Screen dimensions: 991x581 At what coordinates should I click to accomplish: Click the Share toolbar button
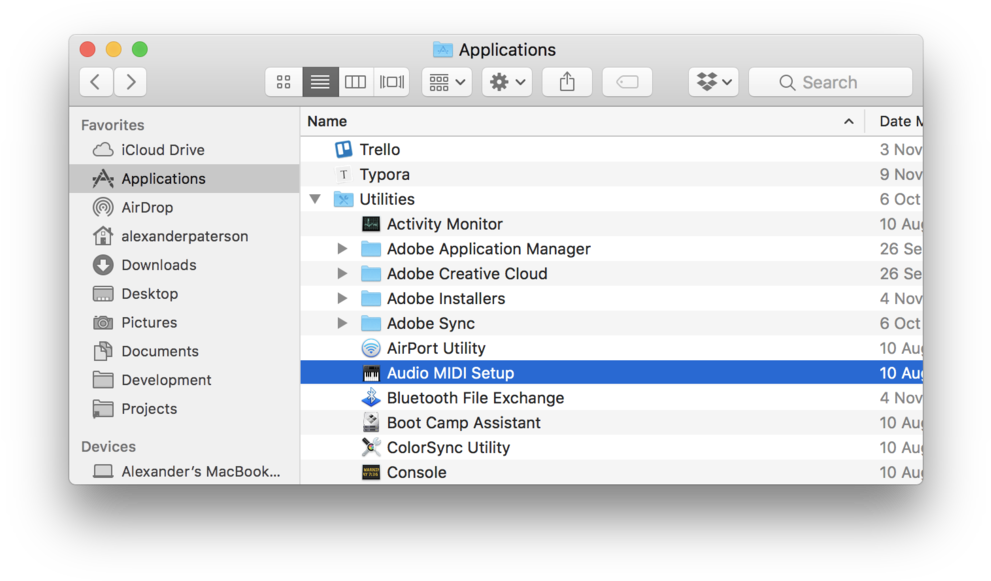click(x=567, y=82)
